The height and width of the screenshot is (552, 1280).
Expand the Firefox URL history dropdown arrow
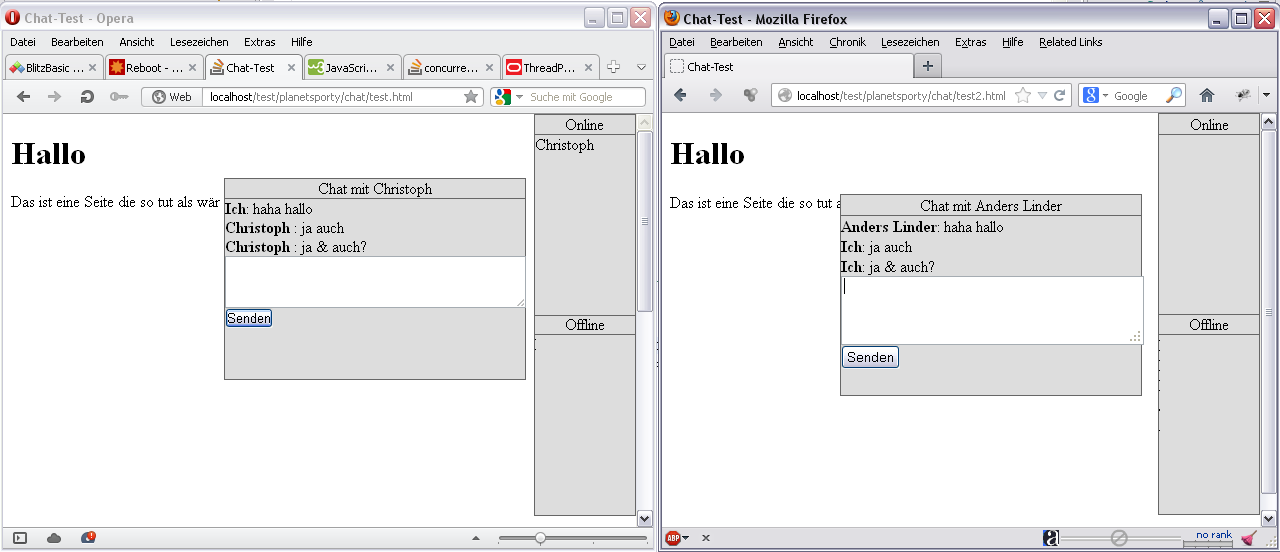point(1042,95)
